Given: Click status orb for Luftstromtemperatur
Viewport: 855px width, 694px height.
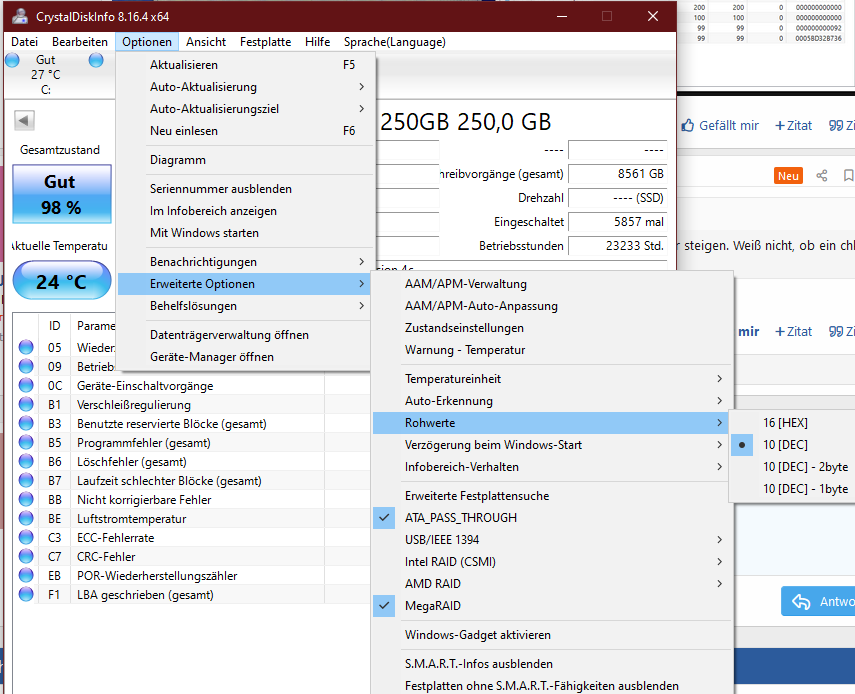Looking at the screenshot, I should coord(26,518).
